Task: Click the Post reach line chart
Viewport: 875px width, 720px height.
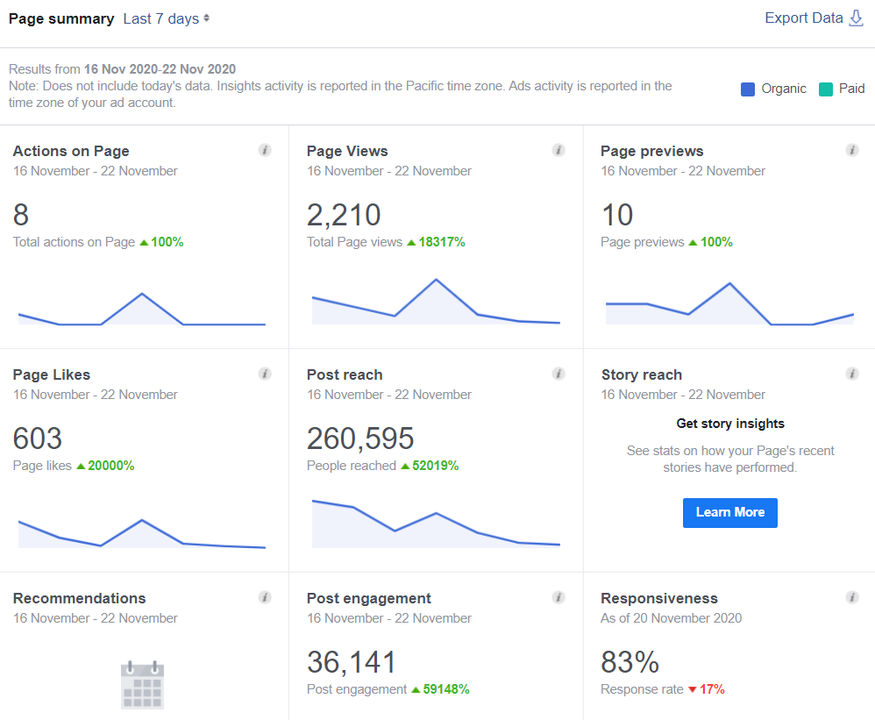Action: [436, 524]
